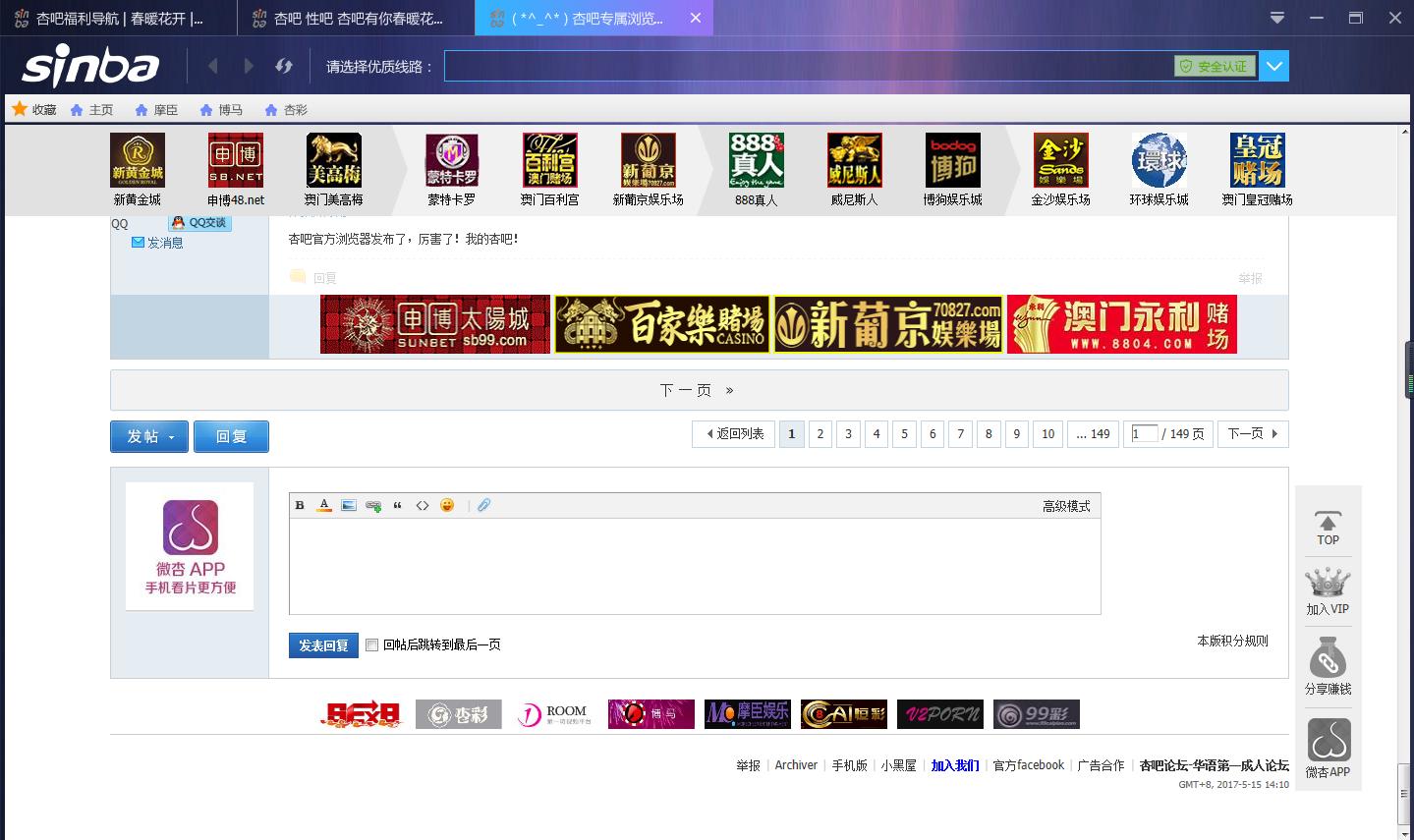This screenshot has height=840, width=1414.
Task: Open the emoticon smiley picker
Action: click(x=447, y=505)
